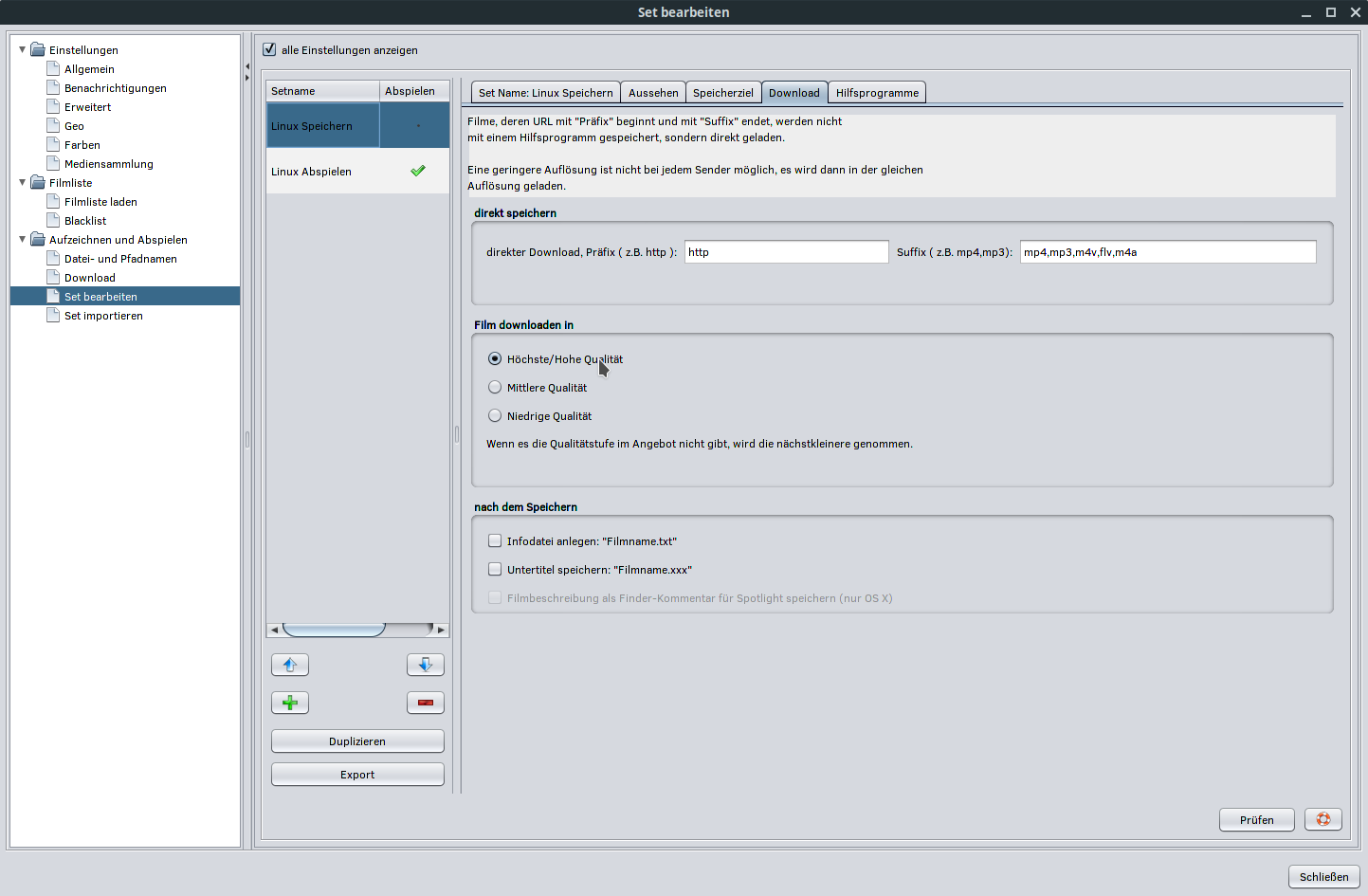This screenshot has width=1368, height=896.
Task: Collapse Aufzeichnen und Abspielen tree node
Action: coord(23,239)
